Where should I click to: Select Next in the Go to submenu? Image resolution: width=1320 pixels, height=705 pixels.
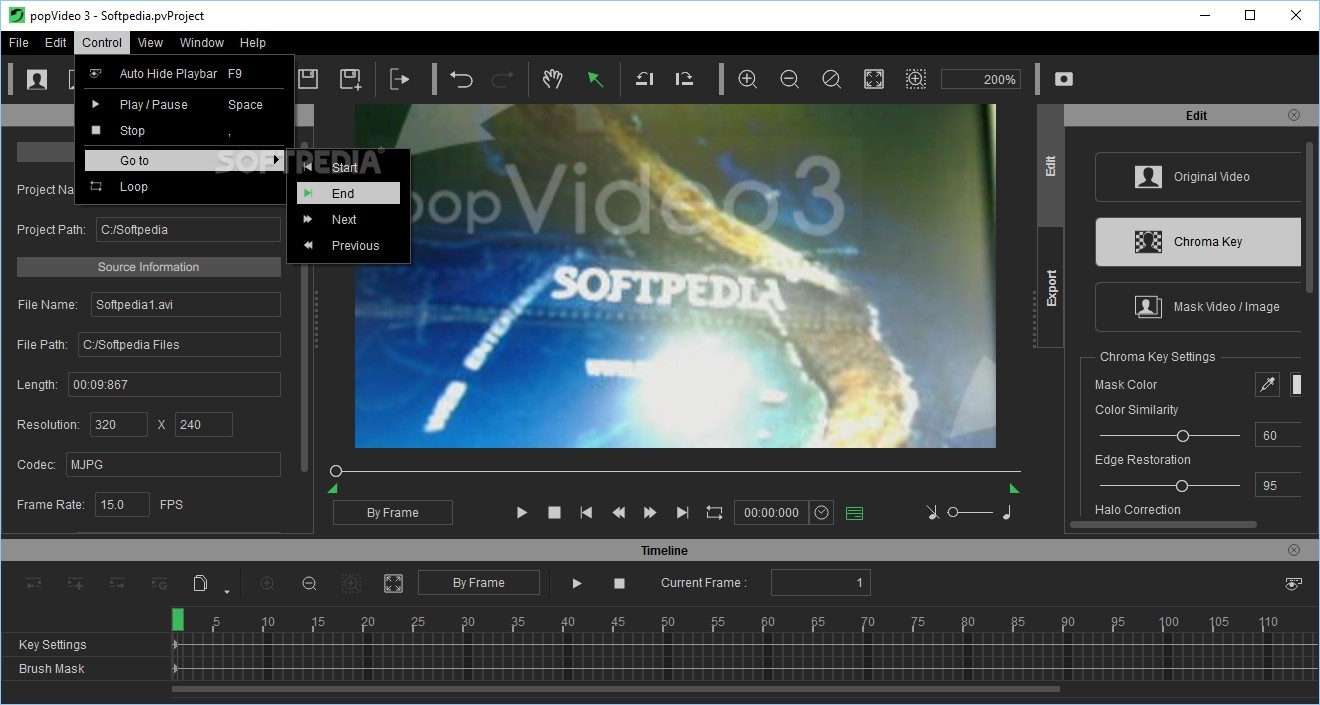coord(348,219)
